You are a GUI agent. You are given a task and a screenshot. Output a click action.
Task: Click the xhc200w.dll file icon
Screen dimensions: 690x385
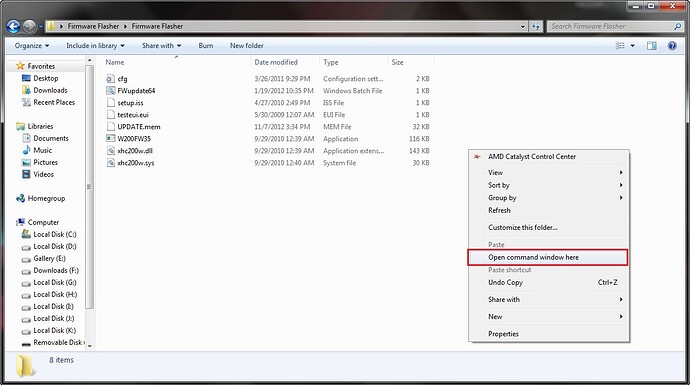pyautogui.click(x=110, y=150)
